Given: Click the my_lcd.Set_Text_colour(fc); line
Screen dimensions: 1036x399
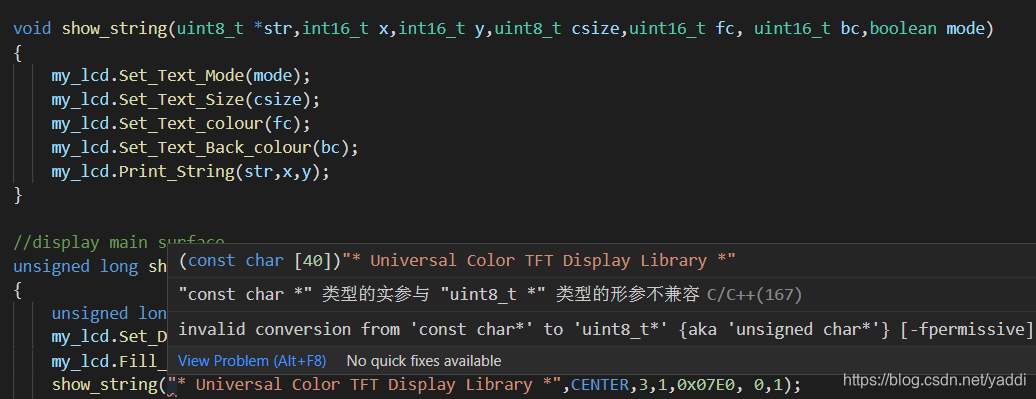Looking at the screenshot, I should (181, 124).
